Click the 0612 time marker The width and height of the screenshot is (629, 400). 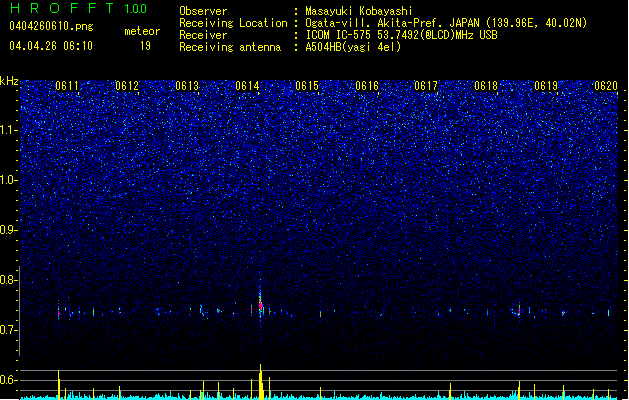127,86
